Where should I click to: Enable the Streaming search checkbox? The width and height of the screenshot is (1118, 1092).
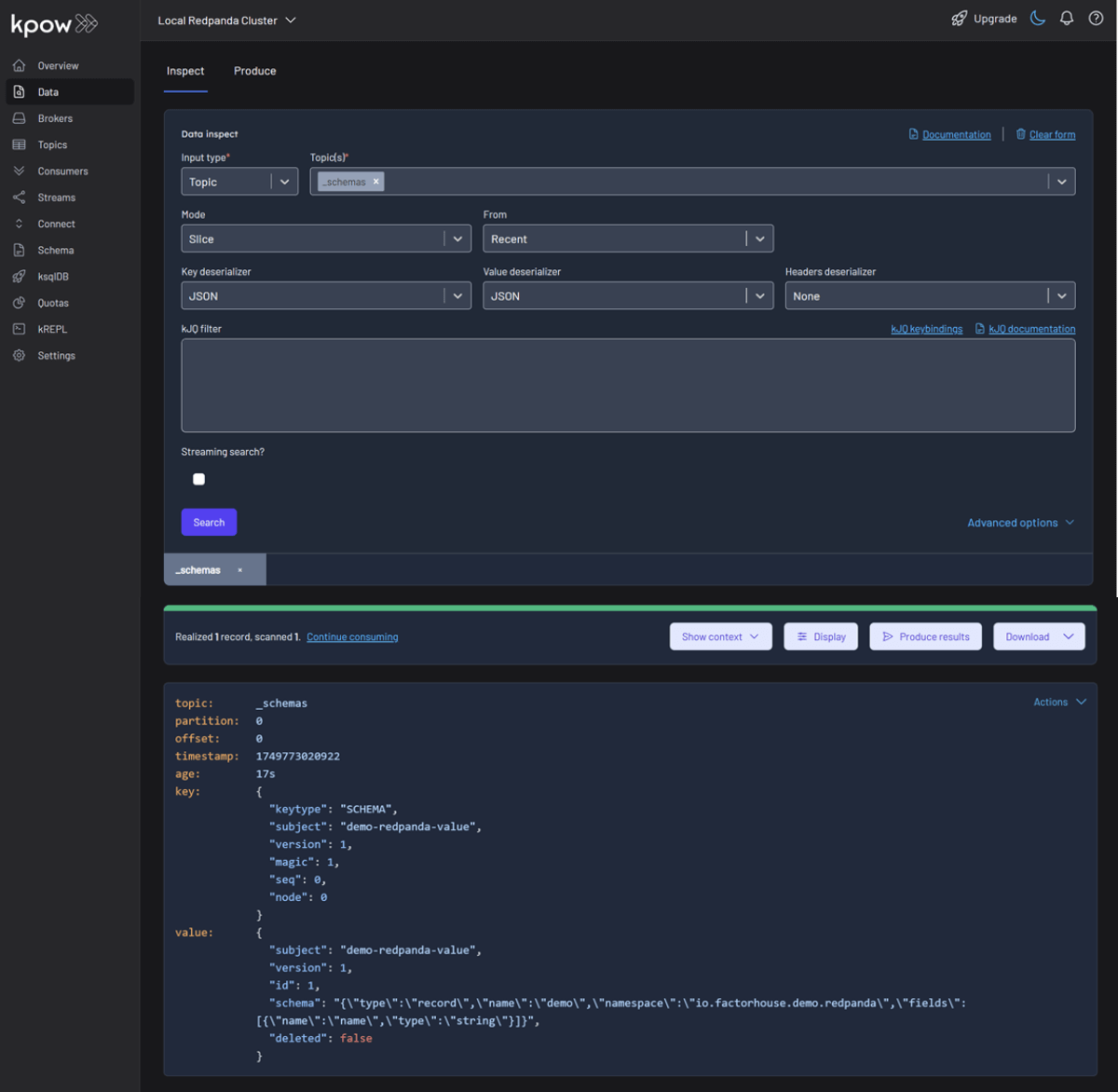(x=198, y=478)
